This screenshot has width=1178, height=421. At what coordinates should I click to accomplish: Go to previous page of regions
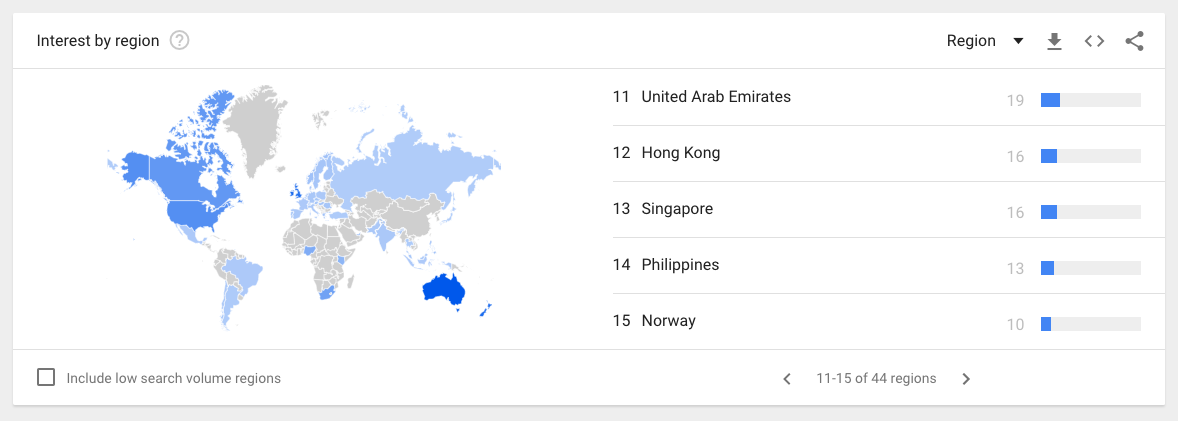(x=787, y=379)
